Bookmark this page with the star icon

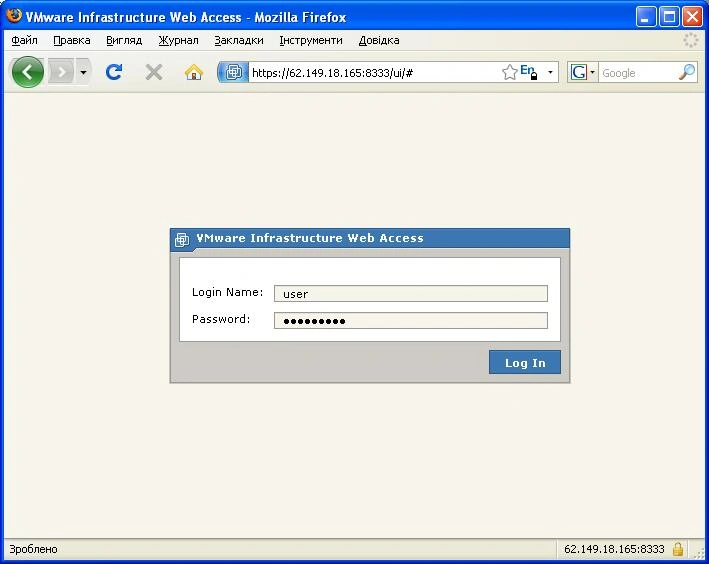(510, 72)
